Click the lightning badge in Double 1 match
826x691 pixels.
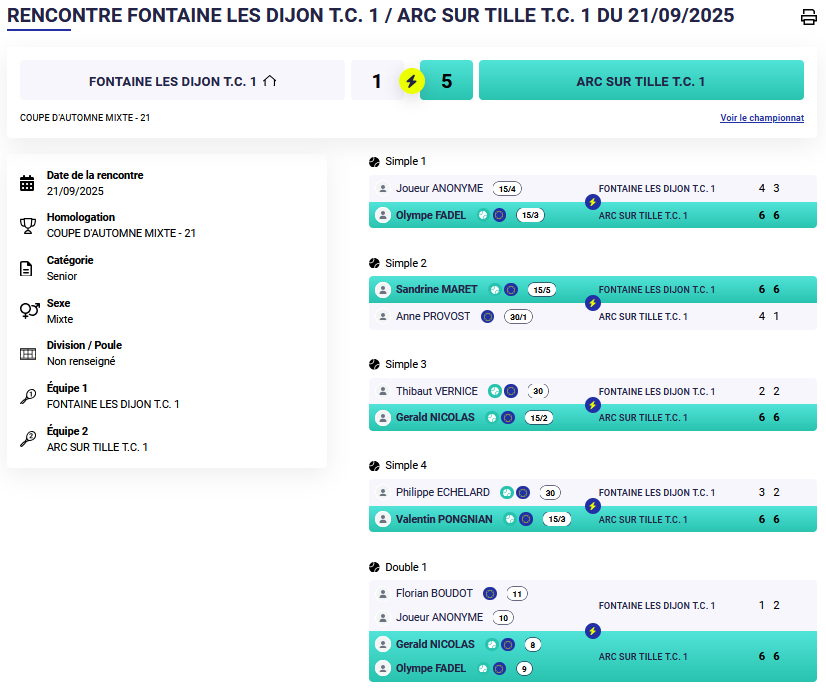[x=592, y=631]
